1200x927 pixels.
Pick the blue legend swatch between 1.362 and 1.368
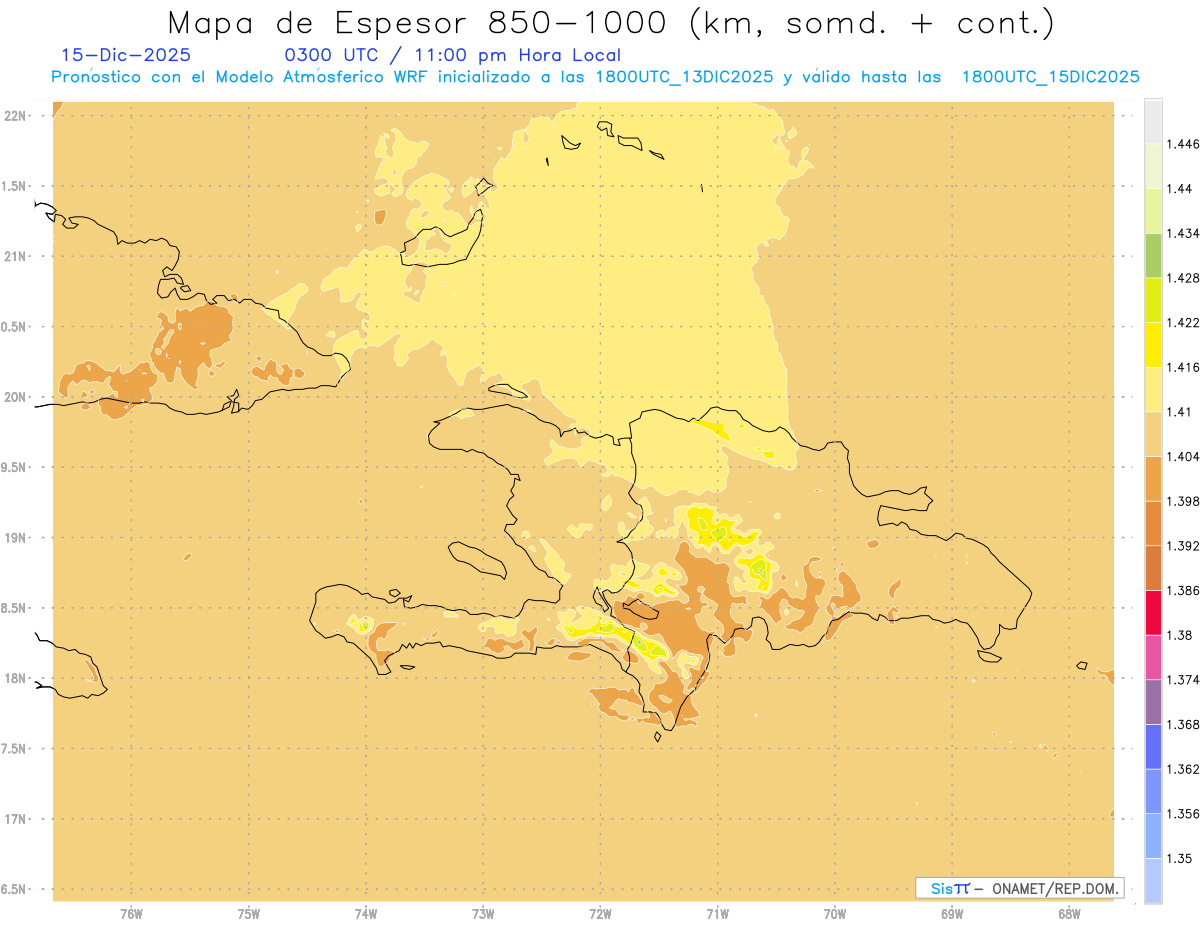pyautogui.click(x=1153, y=747)
